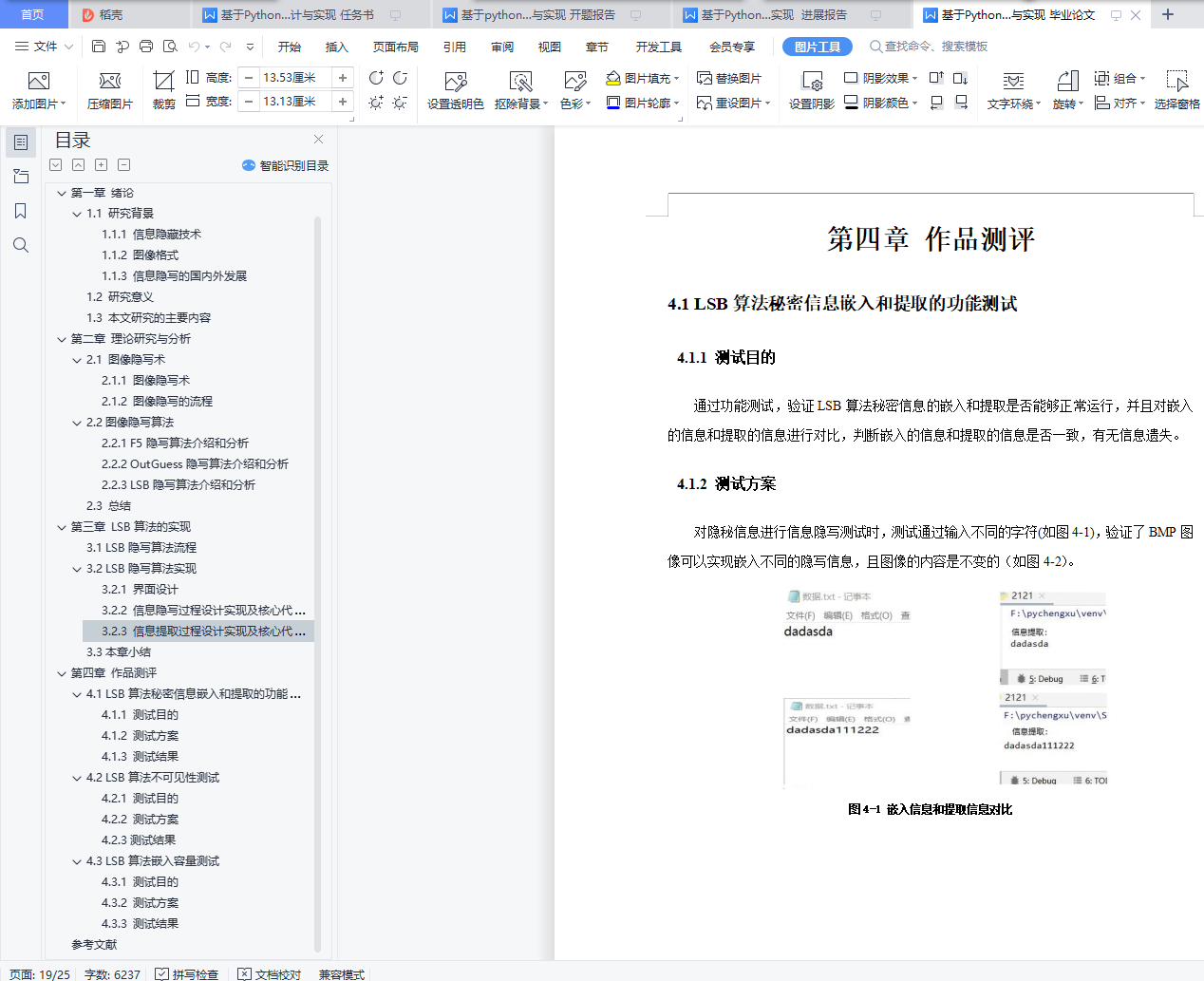Nudge shadow up icon

pyautogui.click(x=936, y=78)
